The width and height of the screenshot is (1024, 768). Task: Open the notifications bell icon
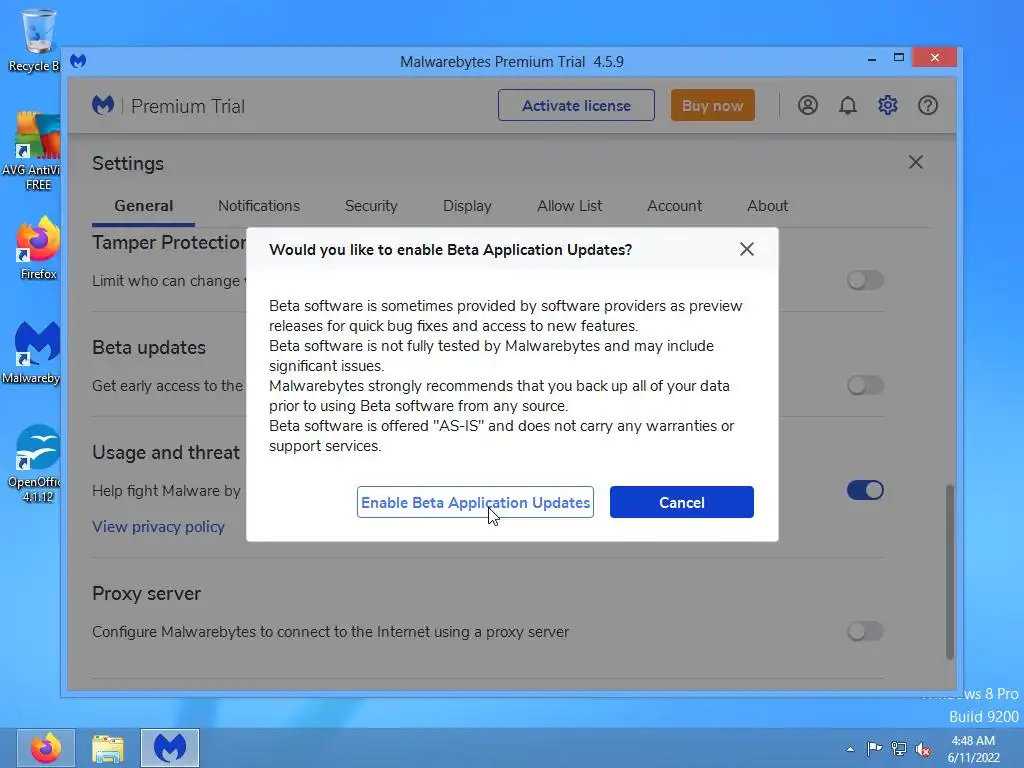848,105
